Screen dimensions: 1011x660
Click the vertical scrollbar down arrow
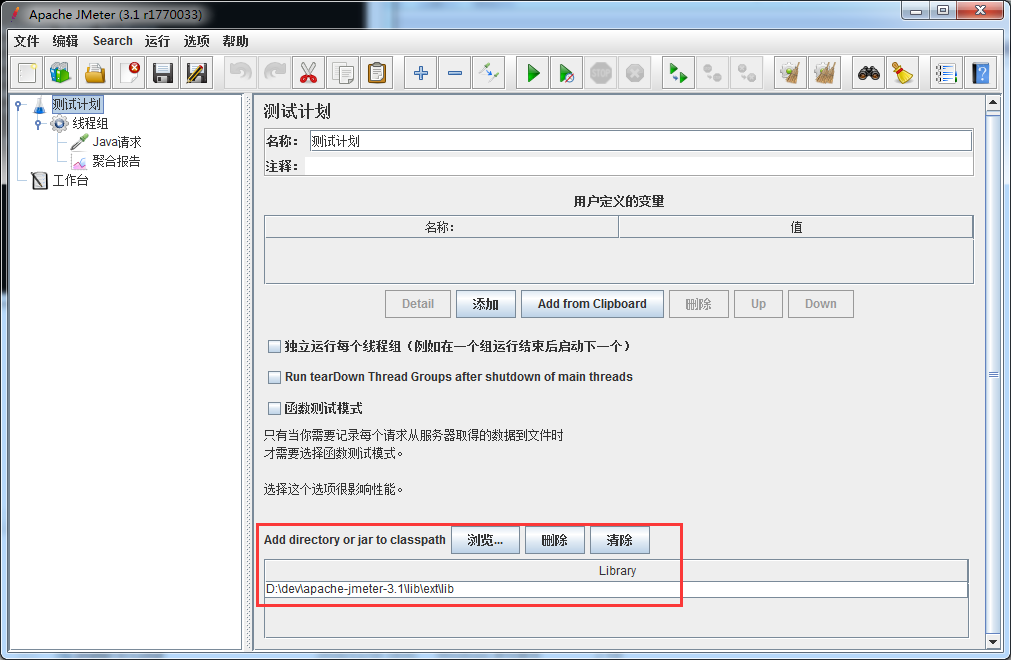994,642
